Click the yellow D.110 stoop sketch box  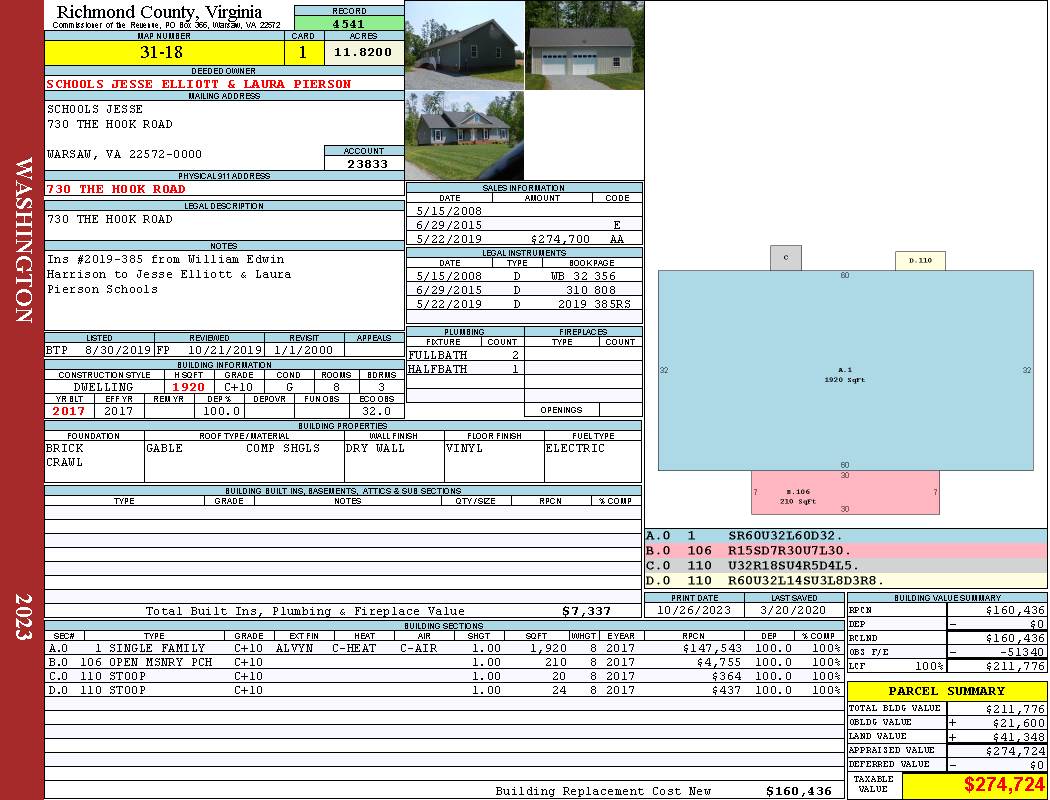(x=920, y=261)
